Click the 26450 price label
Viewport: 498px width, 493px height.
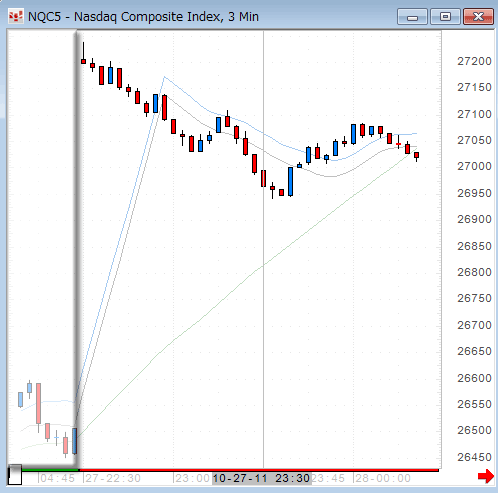[474, 457]
